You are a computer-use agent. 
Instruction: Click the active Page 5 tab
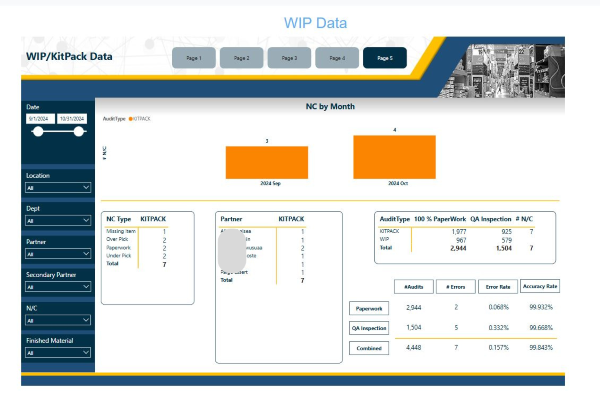coord(385,58)
